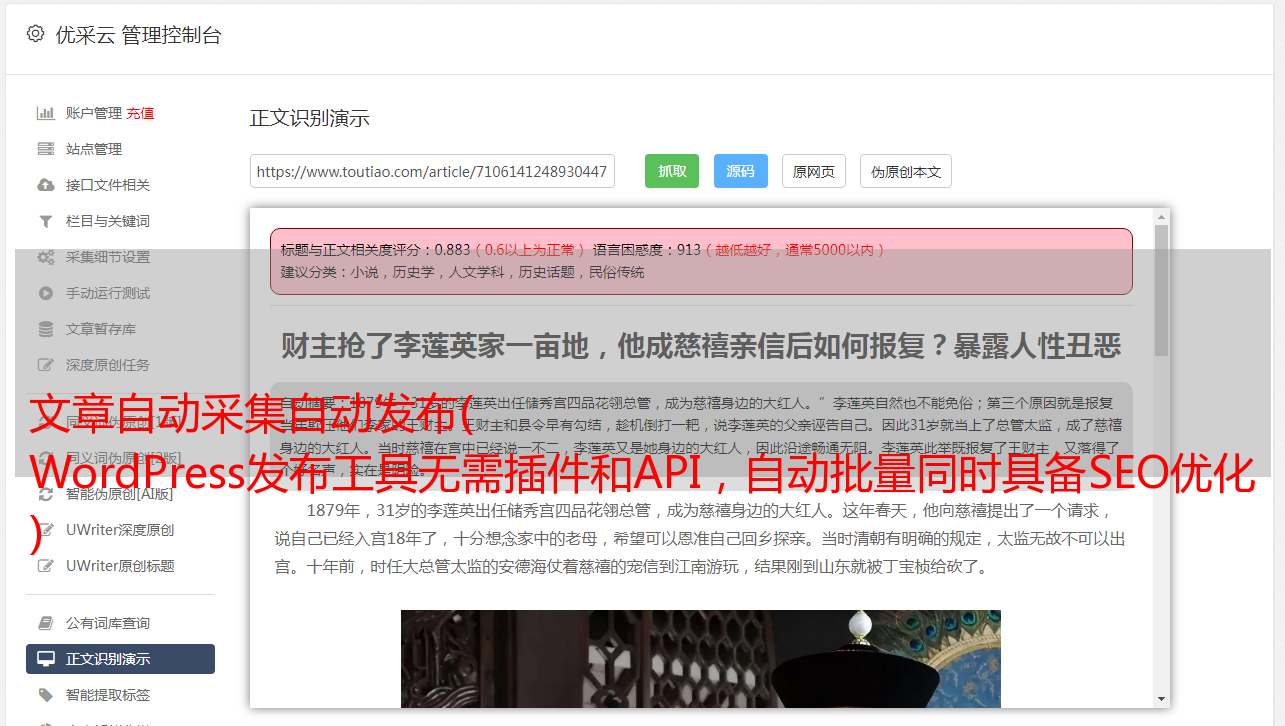Viewport: 1285px width, 726px height.
Task: Click the bar chart icon for 账户管理
Action: (x=45, y=113)
